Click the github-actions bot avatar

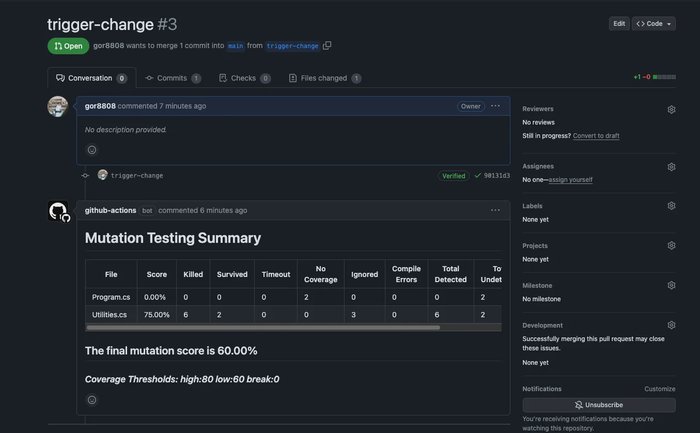point(58,211)
